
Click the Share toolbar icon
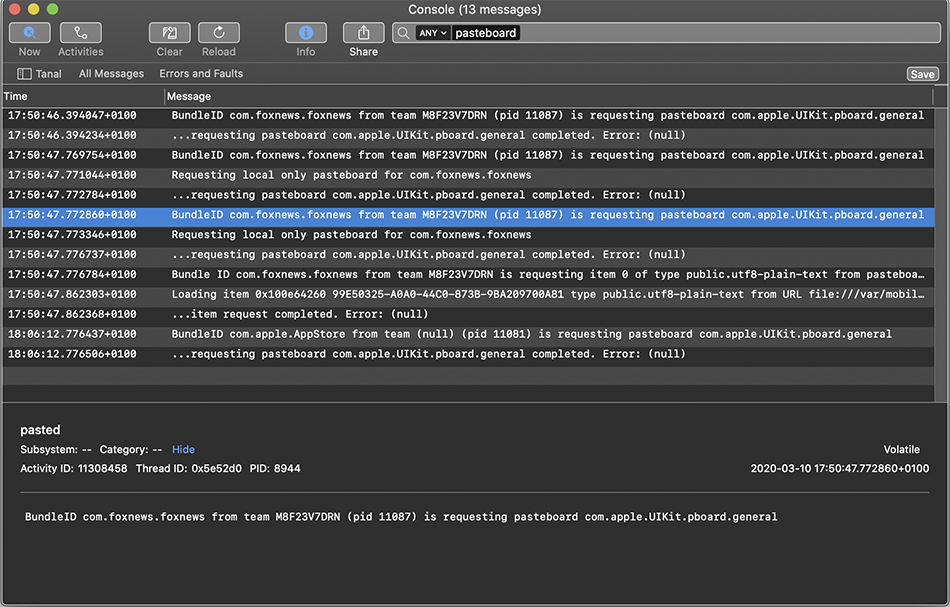coord(364,33)
